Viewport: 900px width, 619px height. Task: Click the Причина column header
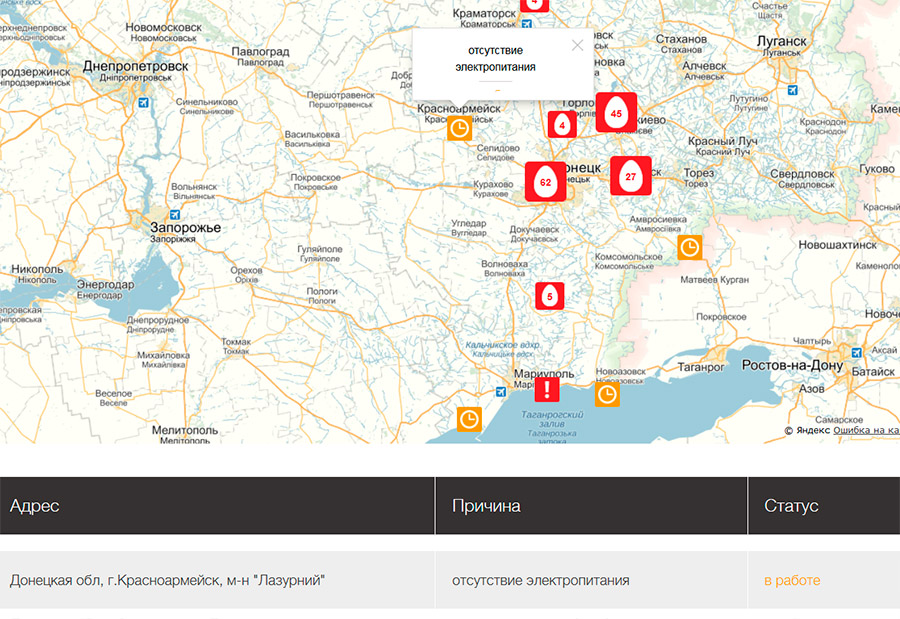486,506
